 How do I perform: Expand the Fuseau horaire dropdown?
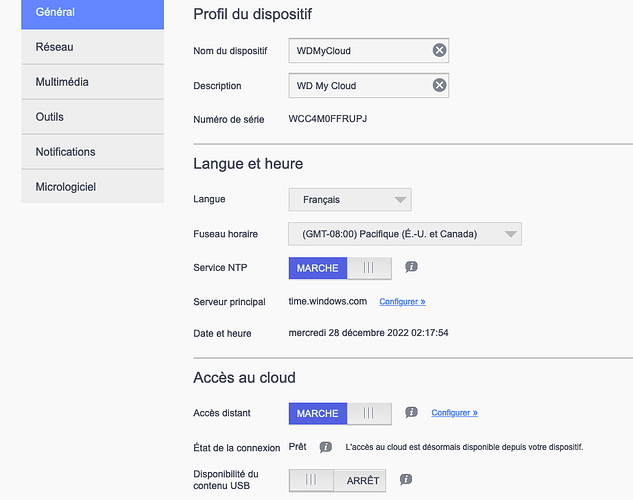point(405,234)
